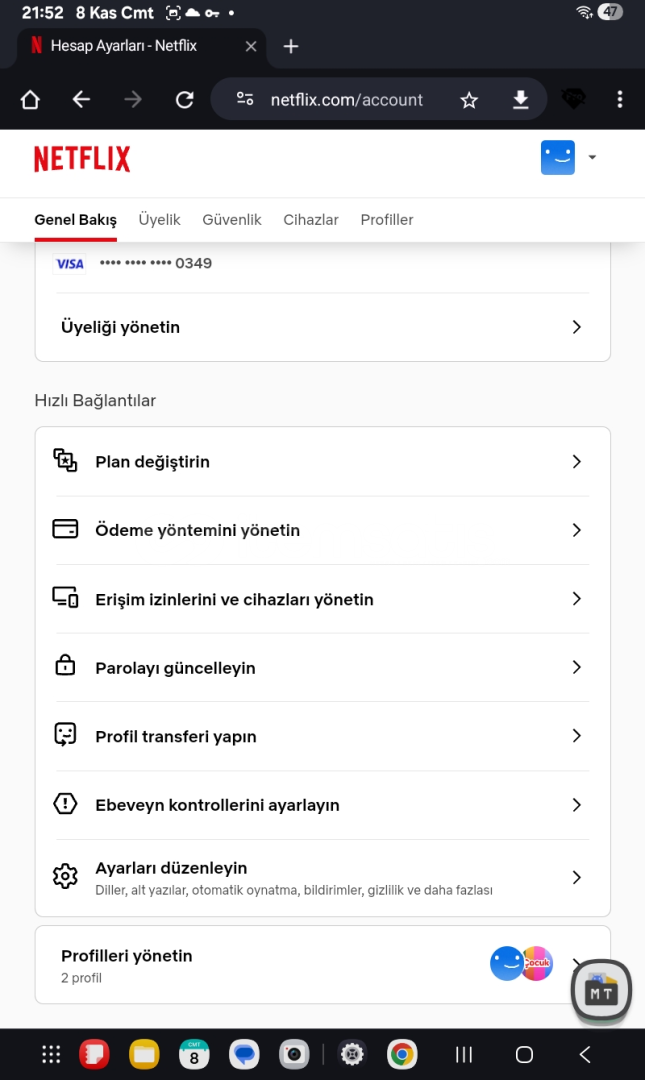Tap the browser back arrow
Viewport: 645px width, 1080px height.
click(x=81, y=99)
